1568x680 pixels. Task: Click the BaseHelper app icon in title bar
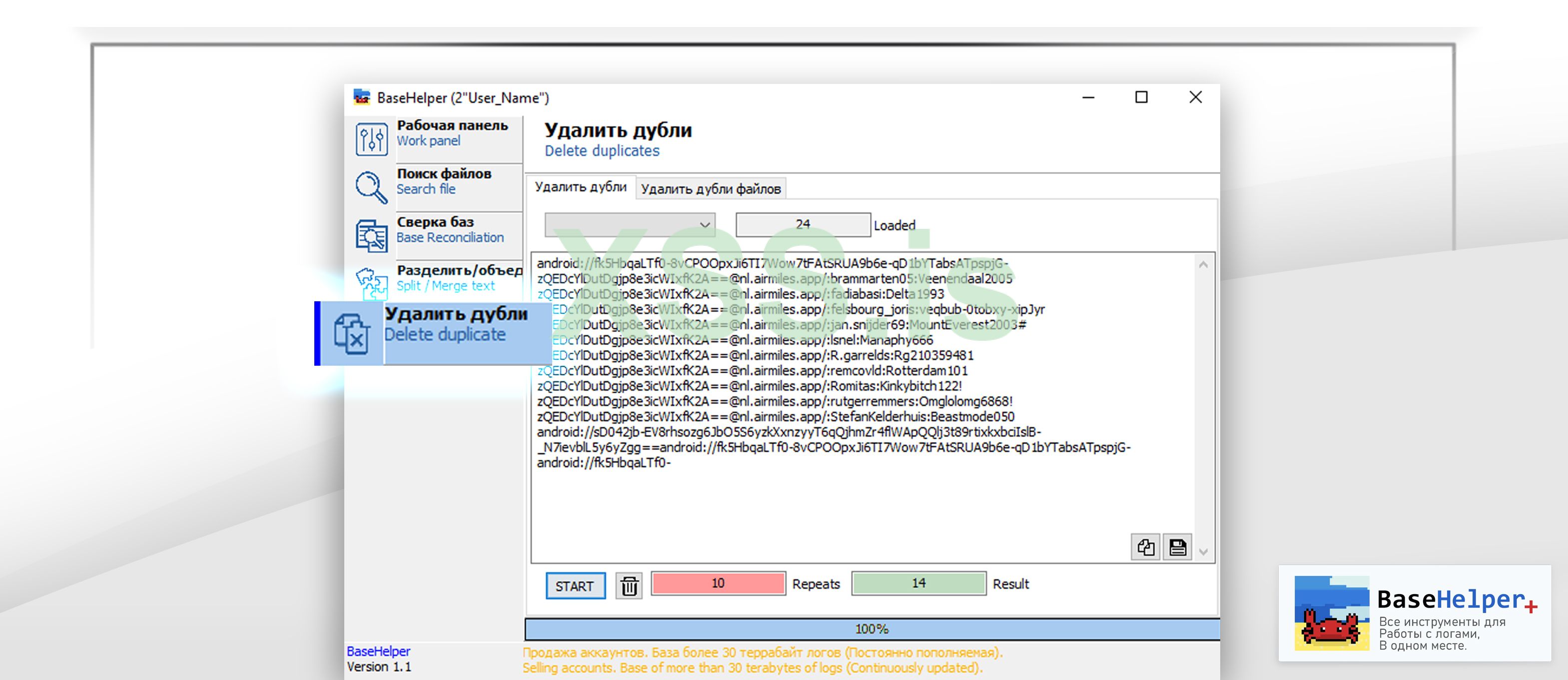pos(362,97)
